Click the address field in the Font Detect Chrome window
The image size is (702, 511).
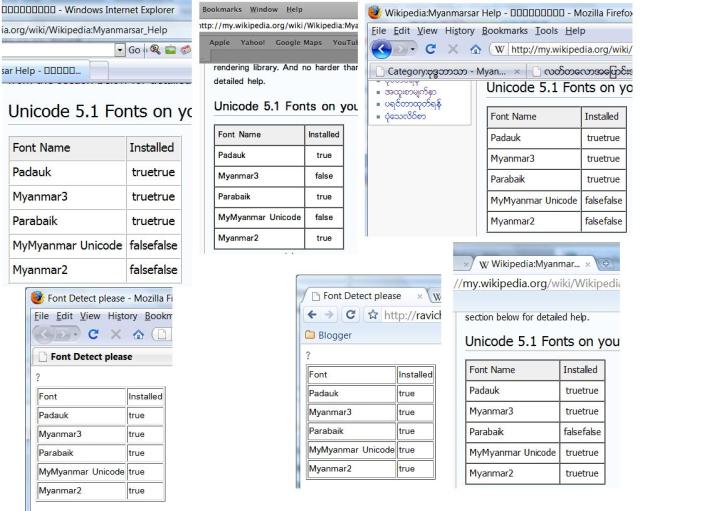pos(403,315)
